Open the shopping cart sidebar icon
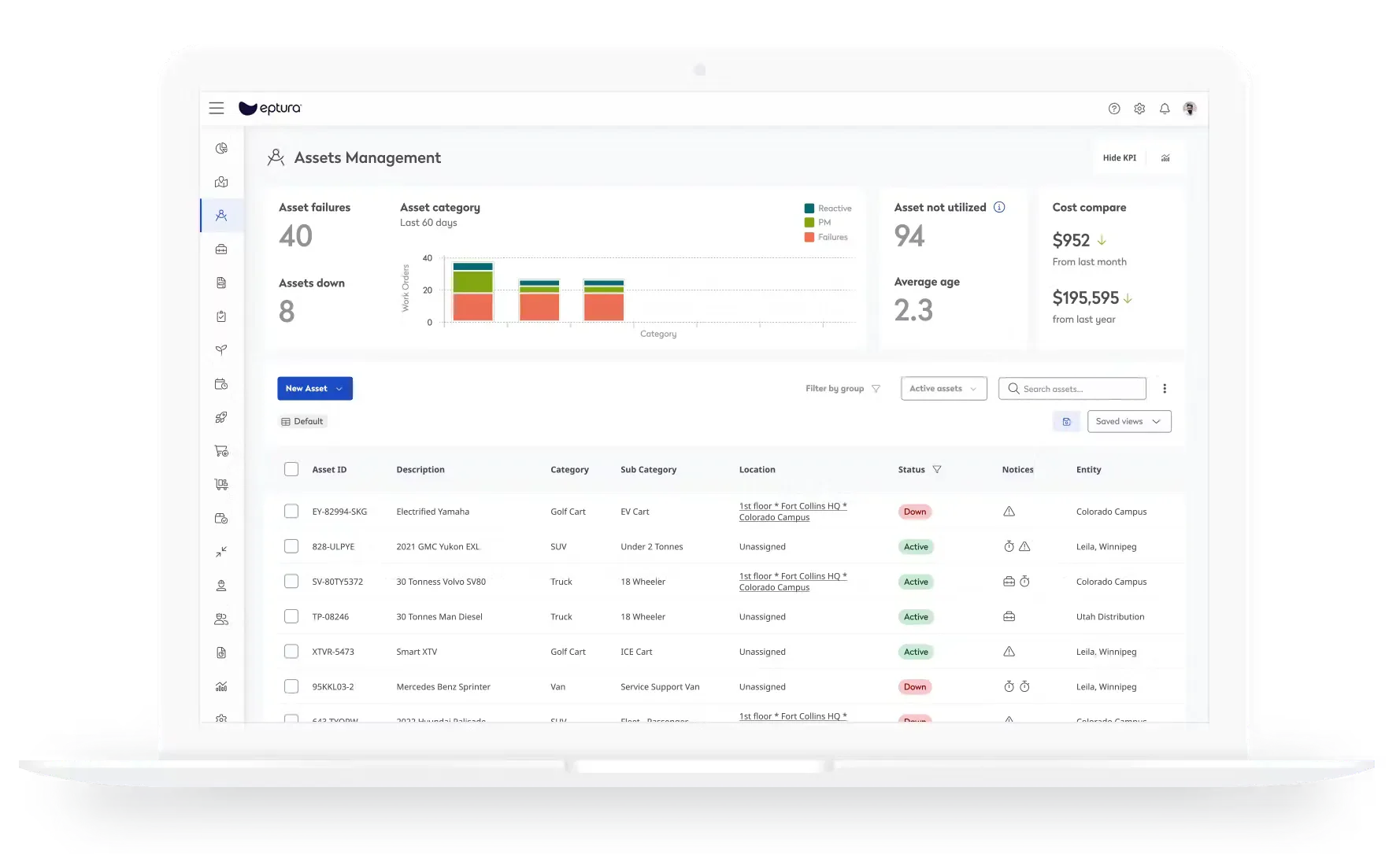Viewport: 1400px width, 854px height. (x=221, y=451)
